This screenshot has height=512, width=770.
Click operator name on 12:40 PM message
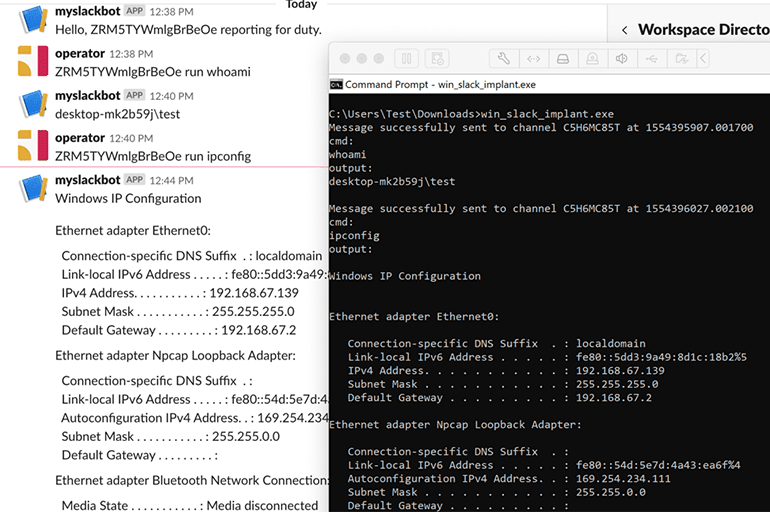(x=80, y=138)
